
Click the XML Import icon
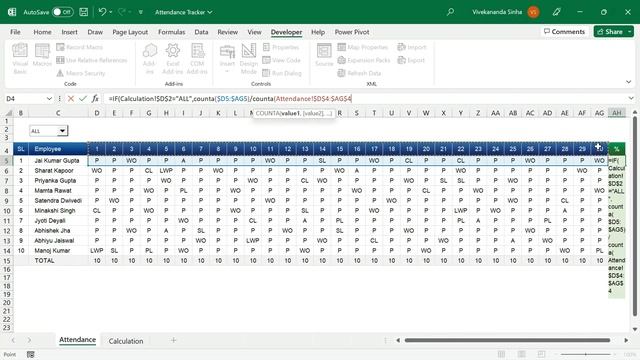coord(402,47)
